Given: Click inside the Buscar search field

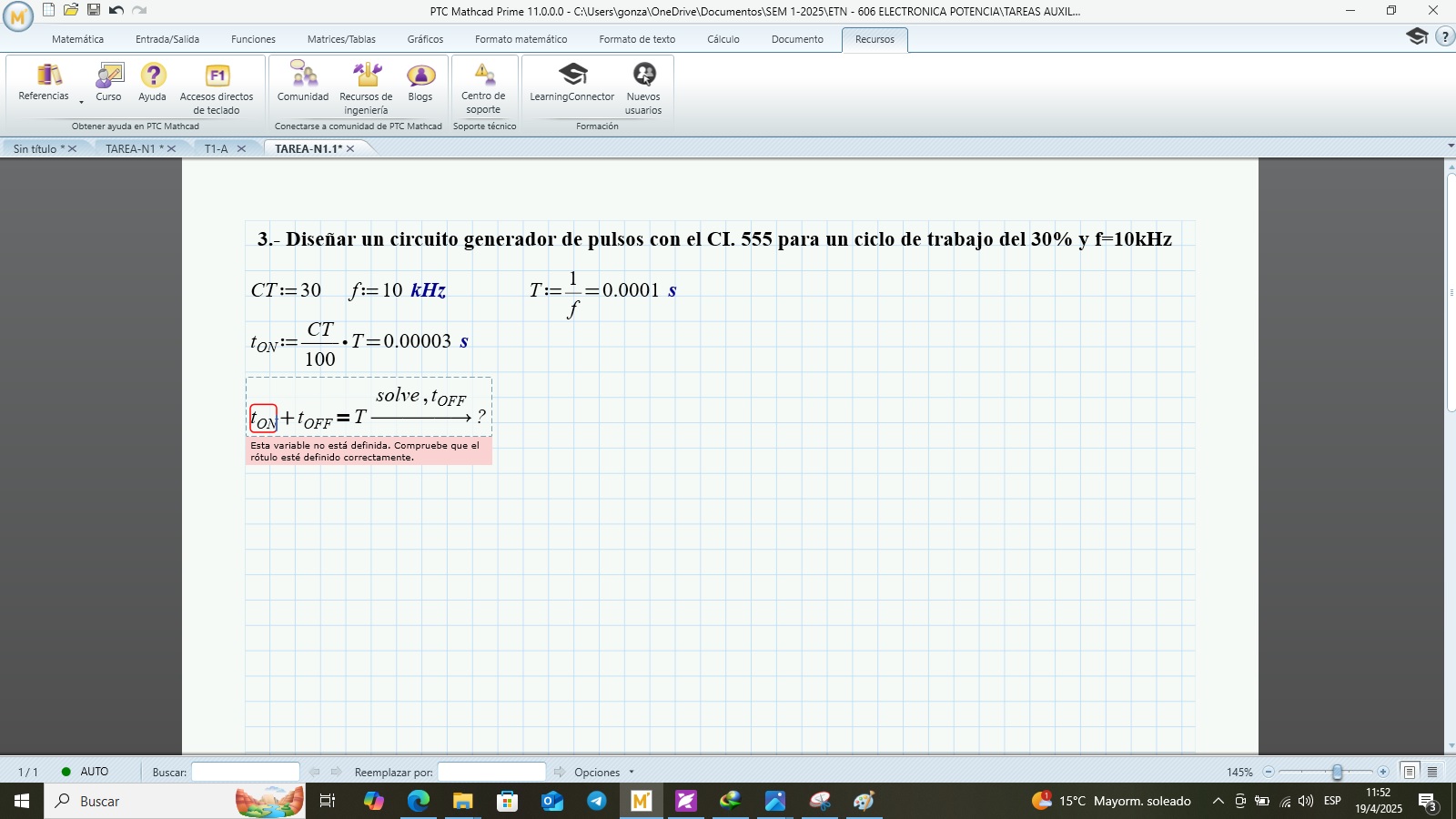Looking at the screenshot, I should click(246, 771).
